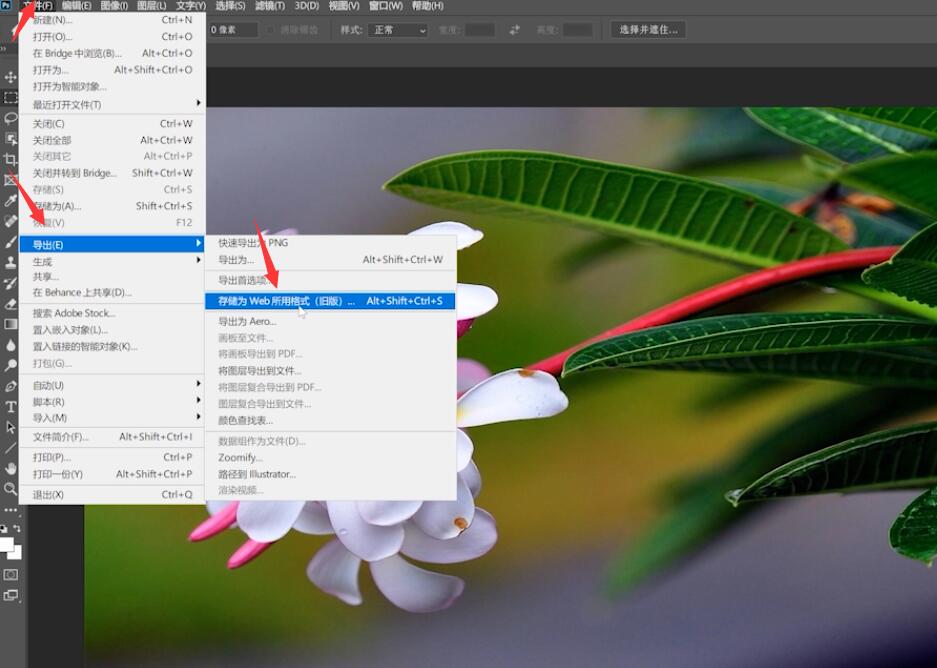937x668 pixels.
Task: Select the Lasso tool
Action: pyautogui.click(x=10, y=118)
